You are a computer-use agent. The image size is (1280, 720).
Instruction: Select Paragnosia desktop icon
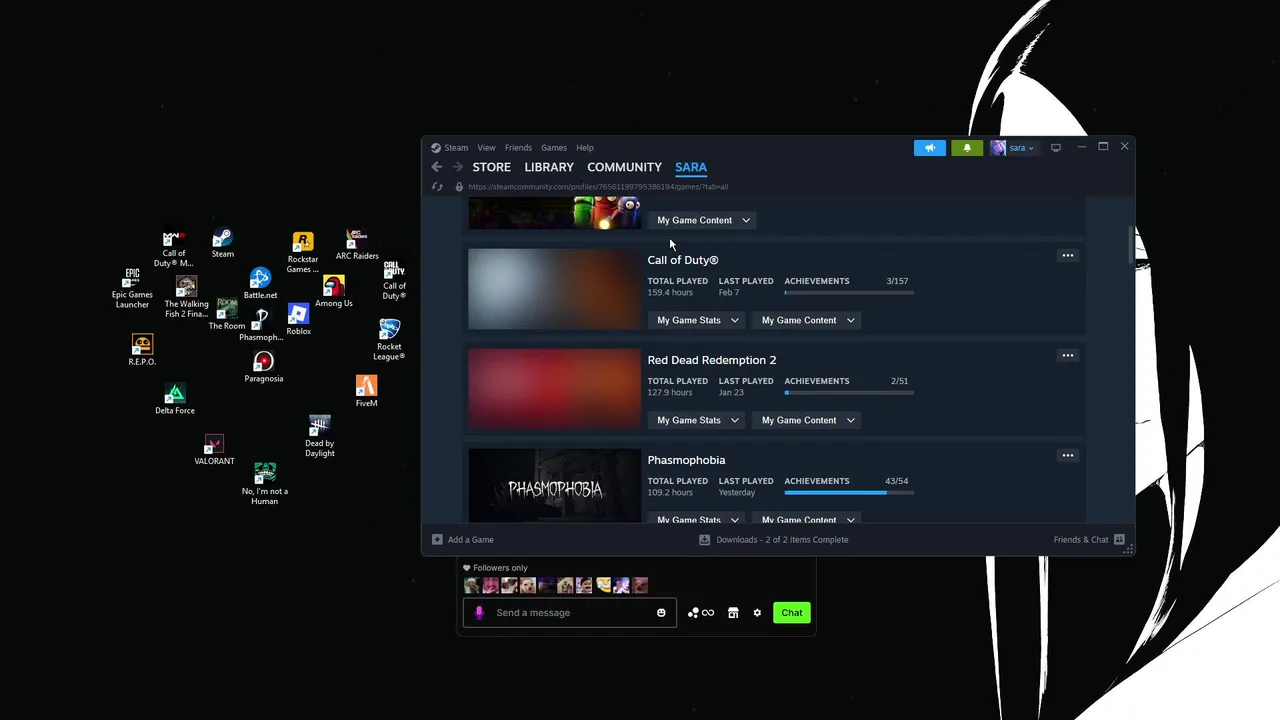[263, 367]
